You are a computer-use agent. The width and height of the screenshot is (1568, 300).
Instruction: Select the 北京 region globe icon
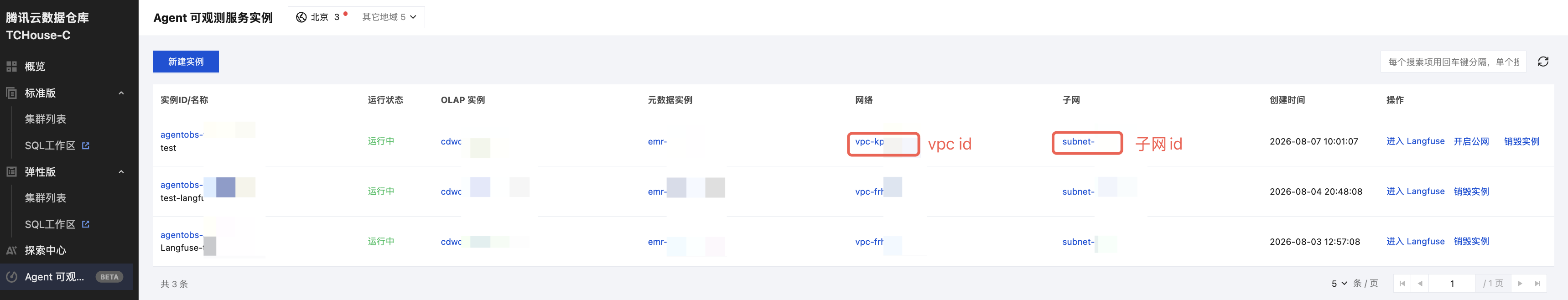[301, 17]
